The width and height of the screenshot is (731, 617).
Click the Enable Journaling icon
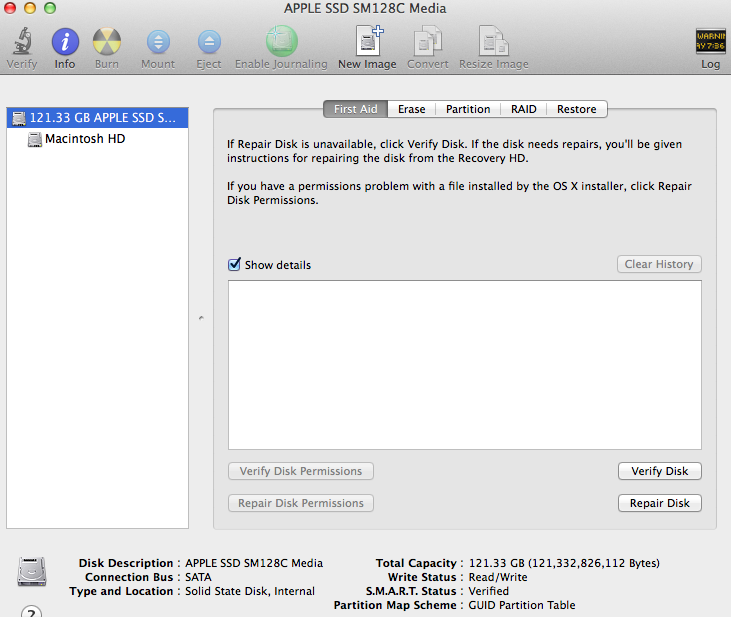click(x=281, y=41)
